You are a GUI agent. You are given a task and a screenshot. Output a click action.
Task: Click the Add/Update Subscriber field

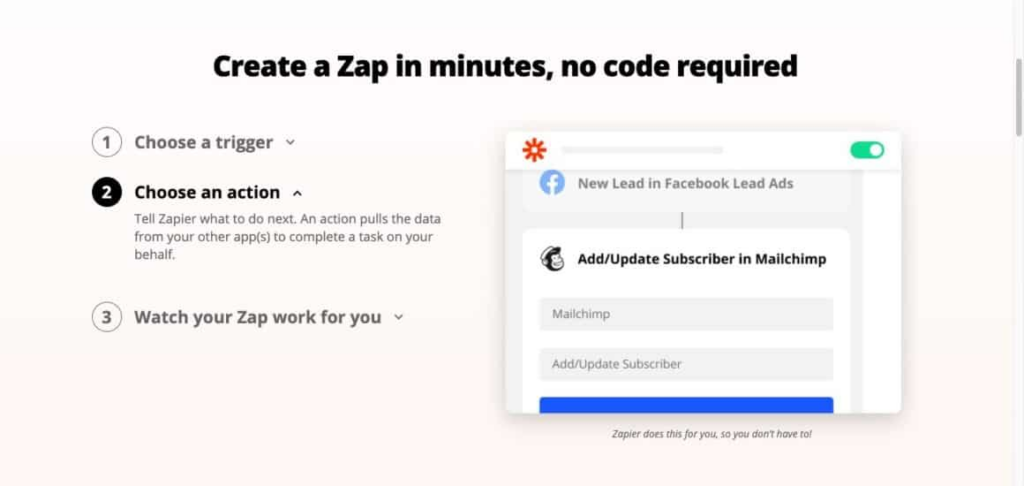coord(686,364)
